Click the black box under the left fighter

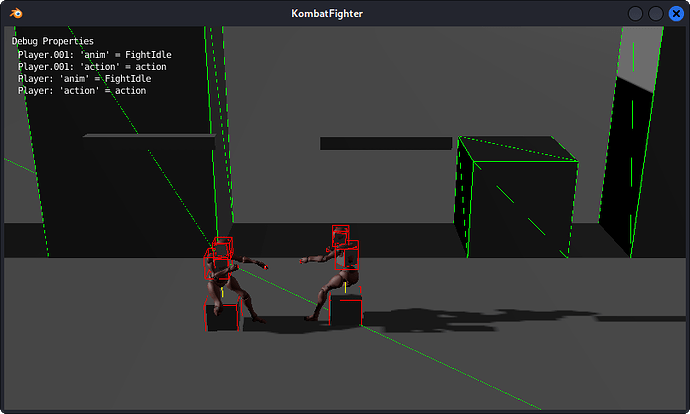click(223, 317)
